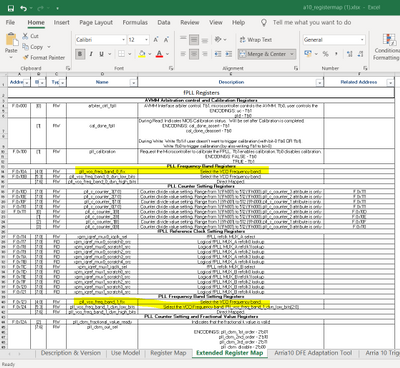Click the Tell me what you want field

[x=312, y=22]
